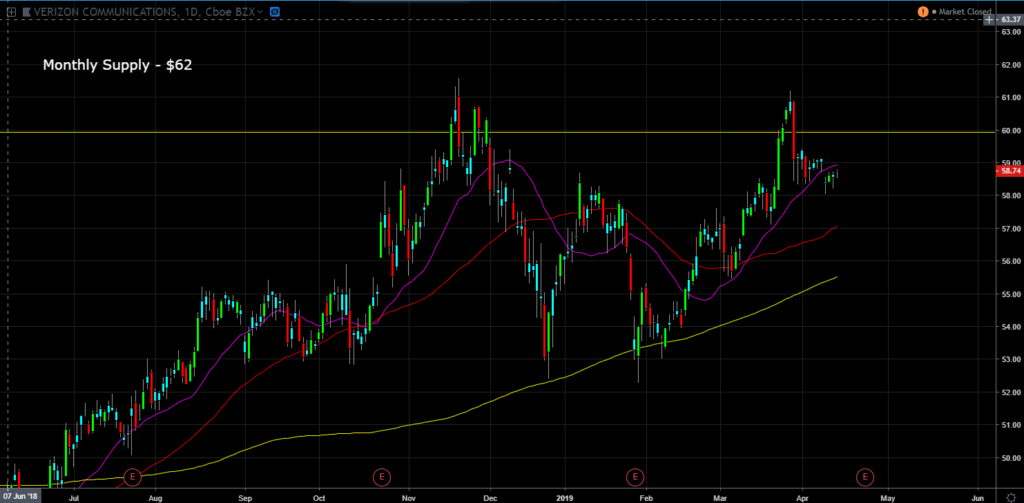This screenshot has width=1024, height=503.
Task: Click the orange exclamation warning icon
Action: click(x=923, y=12)
